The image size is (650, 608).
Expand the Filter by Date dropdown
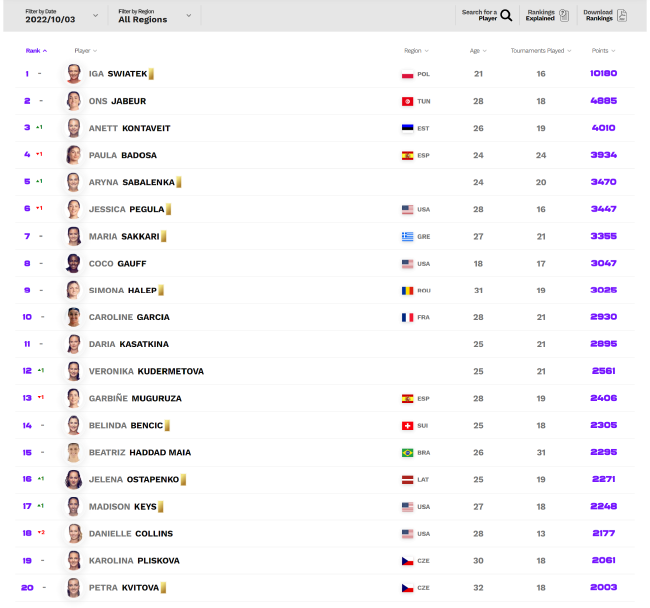61,16
